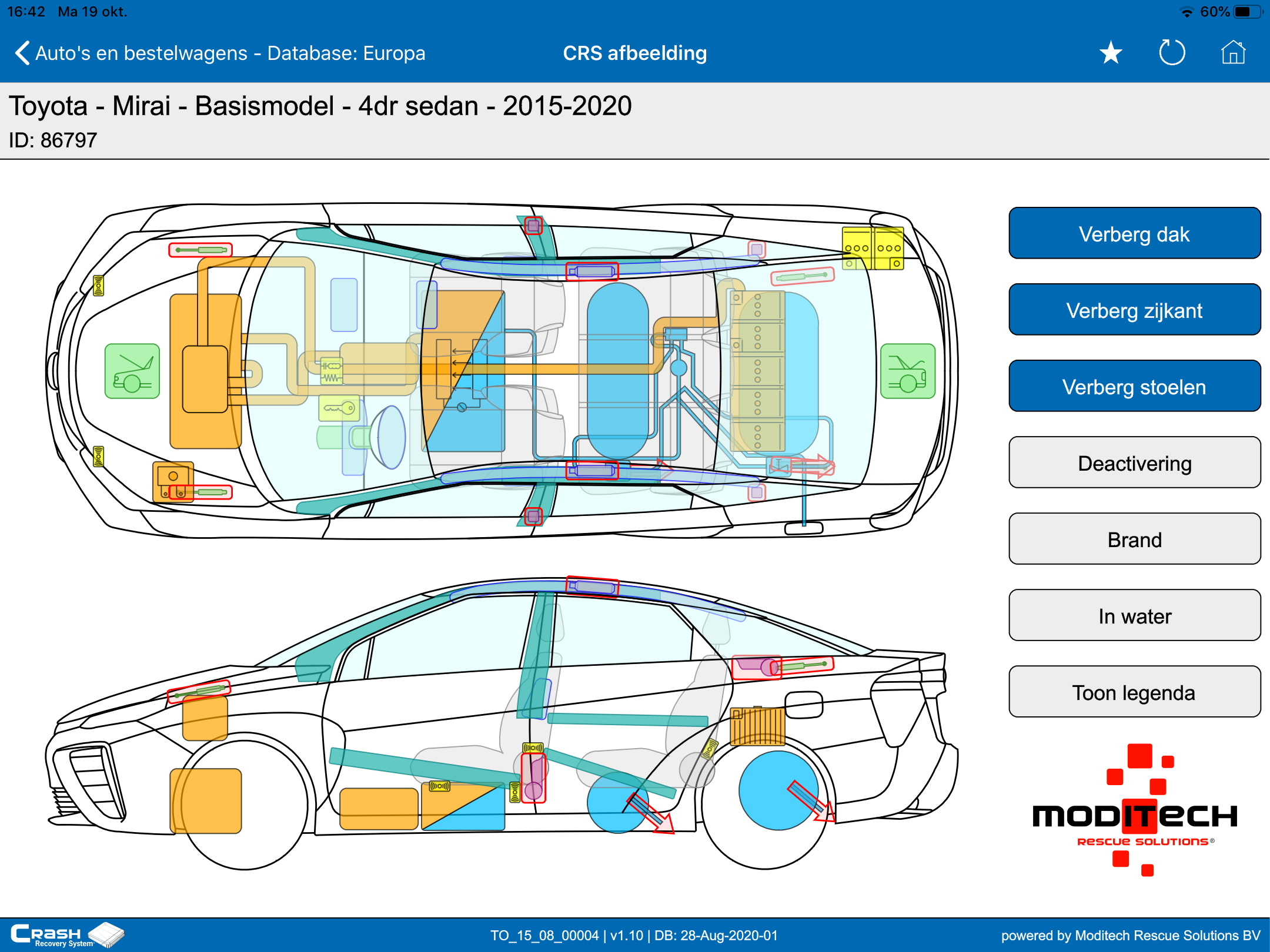1270x952 pixels.
Task: Mark vehicle as favorite with star
Action: coord(1111,53)
